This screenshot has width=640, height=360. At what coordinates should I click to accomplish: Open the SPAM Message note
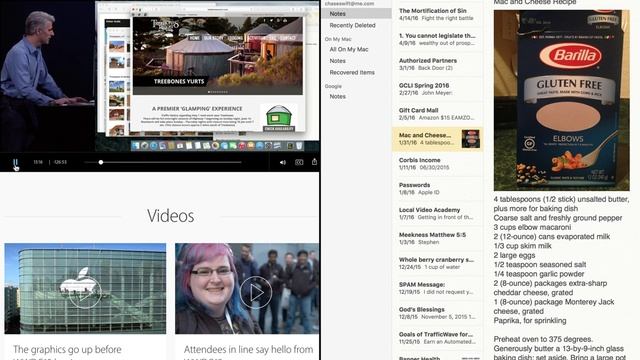point(438,288)
